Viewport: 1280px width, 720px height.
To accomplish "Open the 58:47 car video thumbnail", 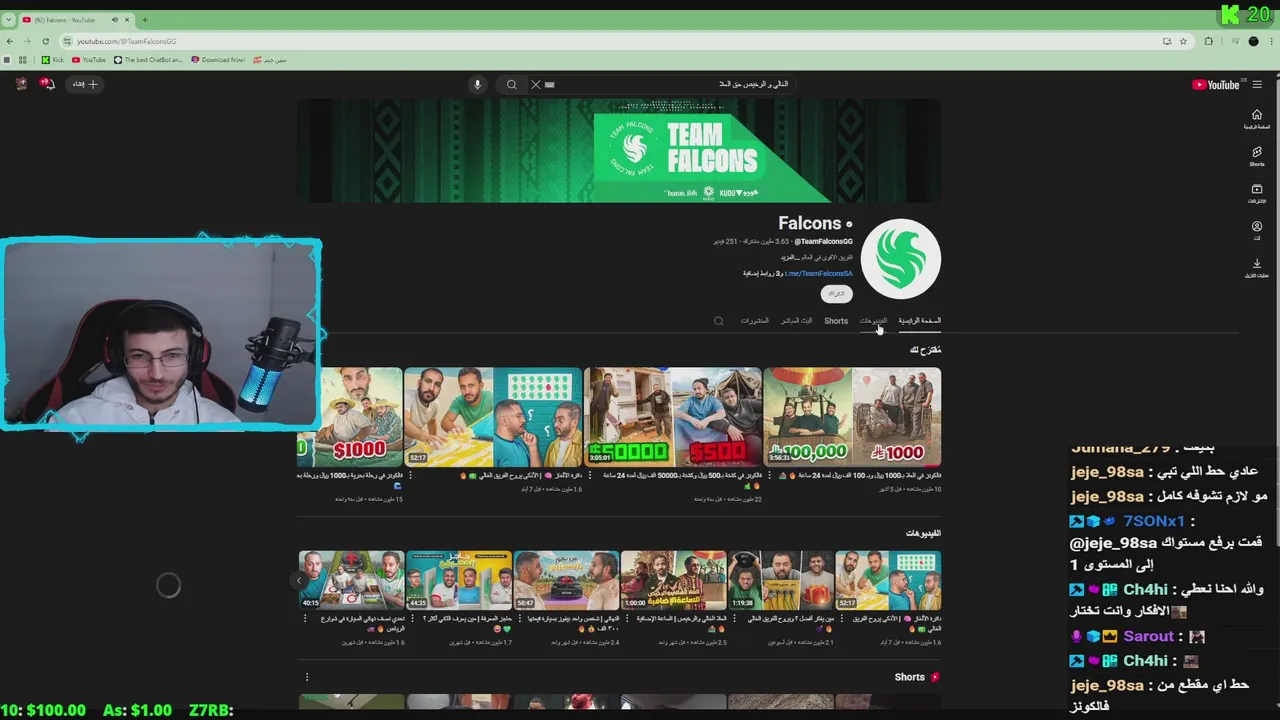I will pyautogui.click(x=566, y=580).
